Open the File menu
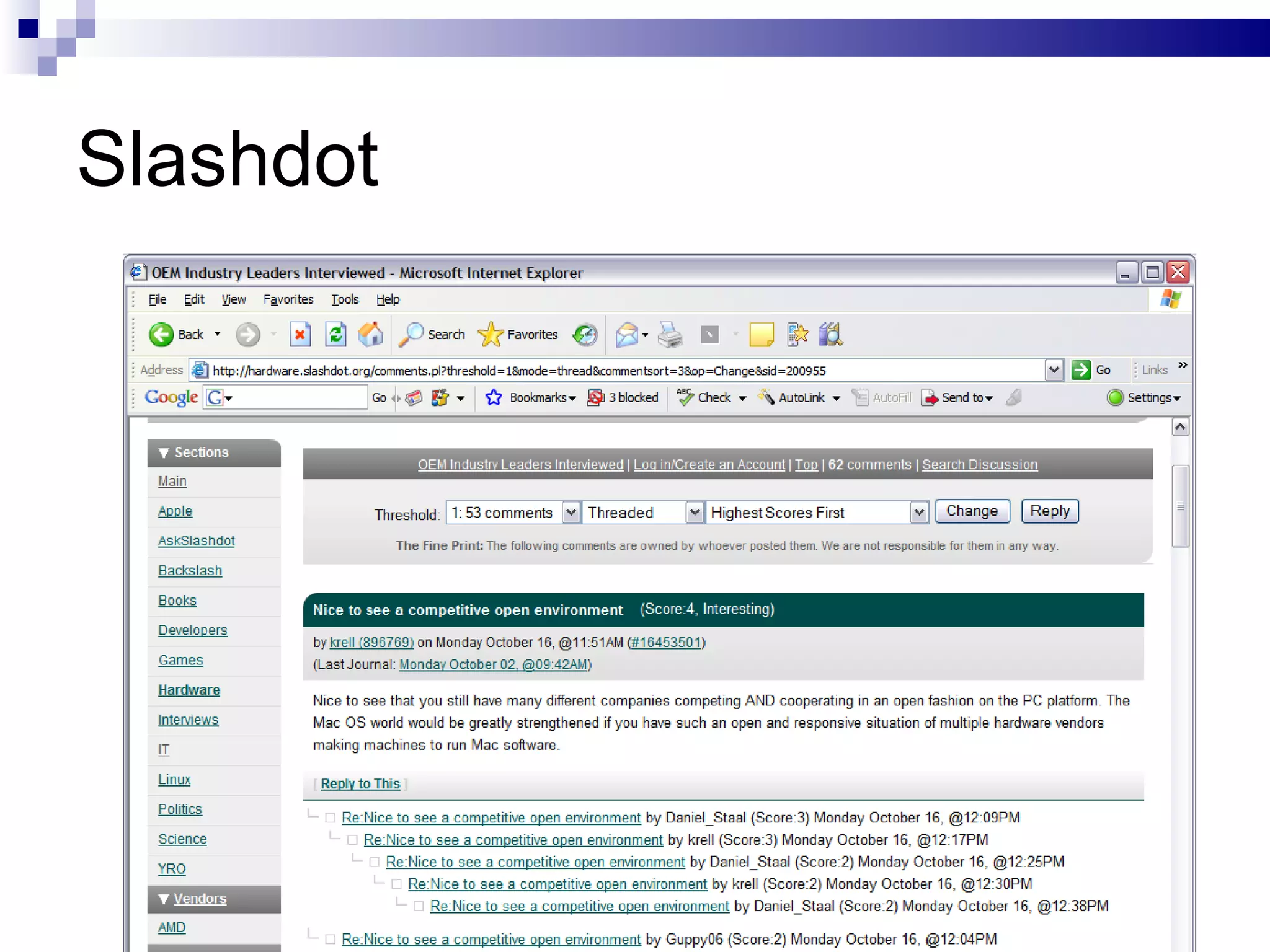Screen dimensions: 1270x952 (x=158, y=299)
